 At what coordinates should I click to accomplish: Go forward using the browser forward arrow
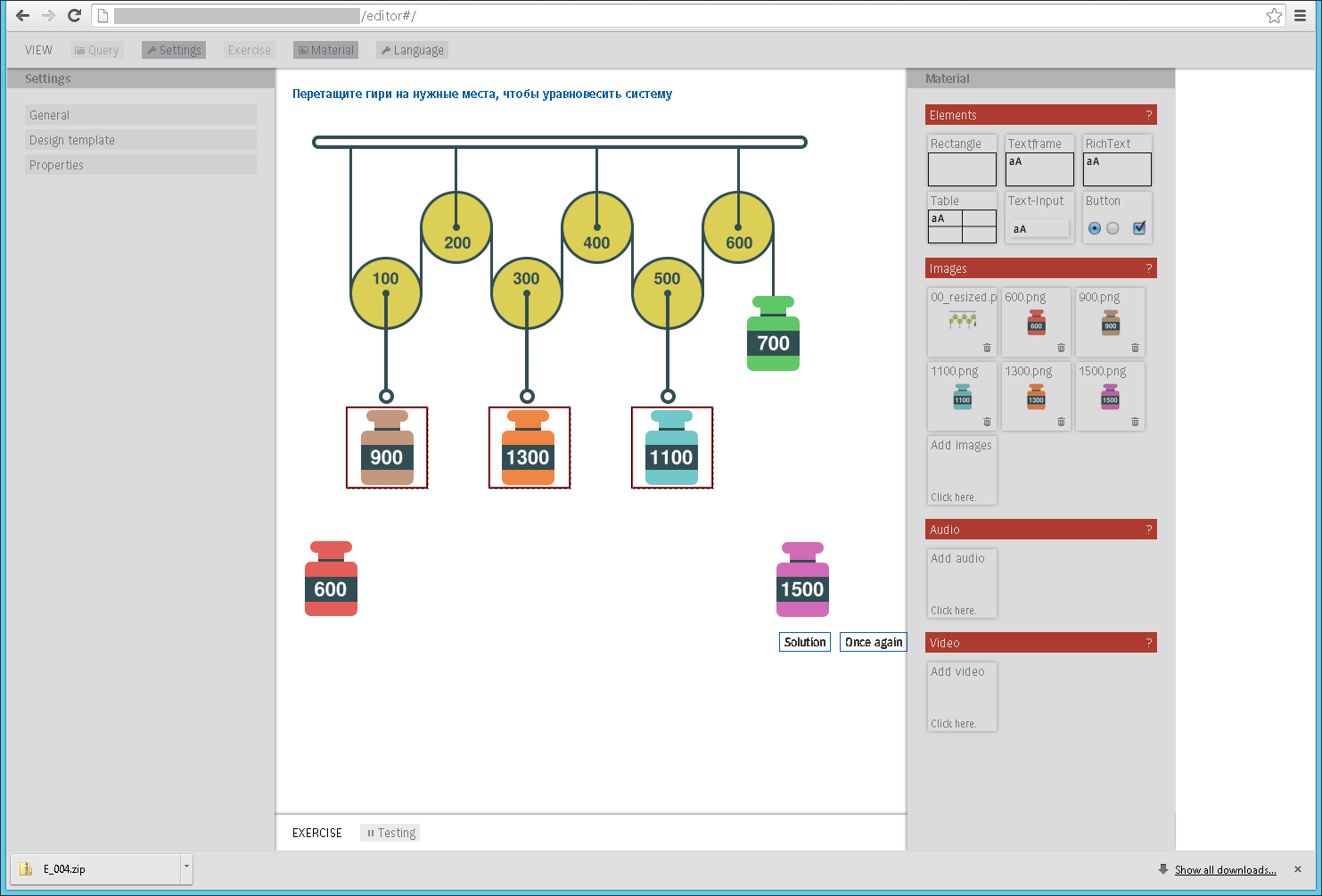[x=49, y=15]
